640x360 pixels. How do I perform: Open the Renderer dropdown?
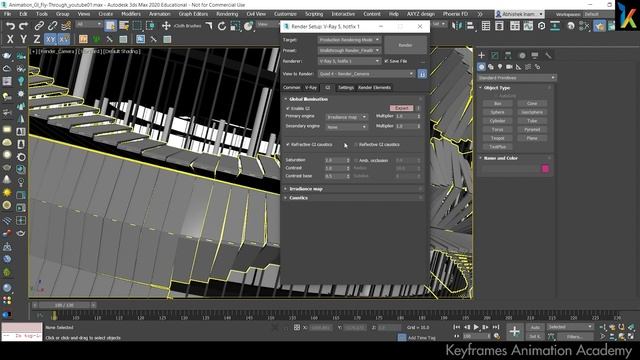coord(349,61)
